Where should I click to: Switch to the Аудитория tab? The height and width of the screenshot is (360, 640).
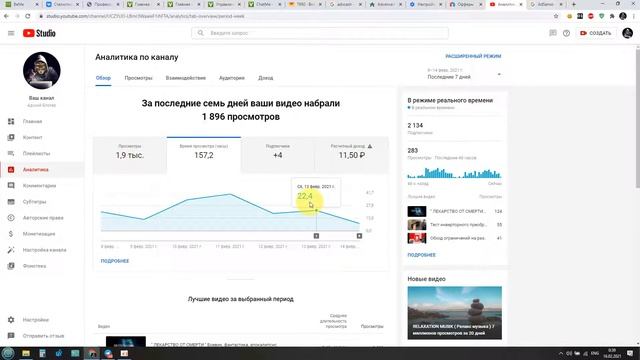tap(232, 78)
